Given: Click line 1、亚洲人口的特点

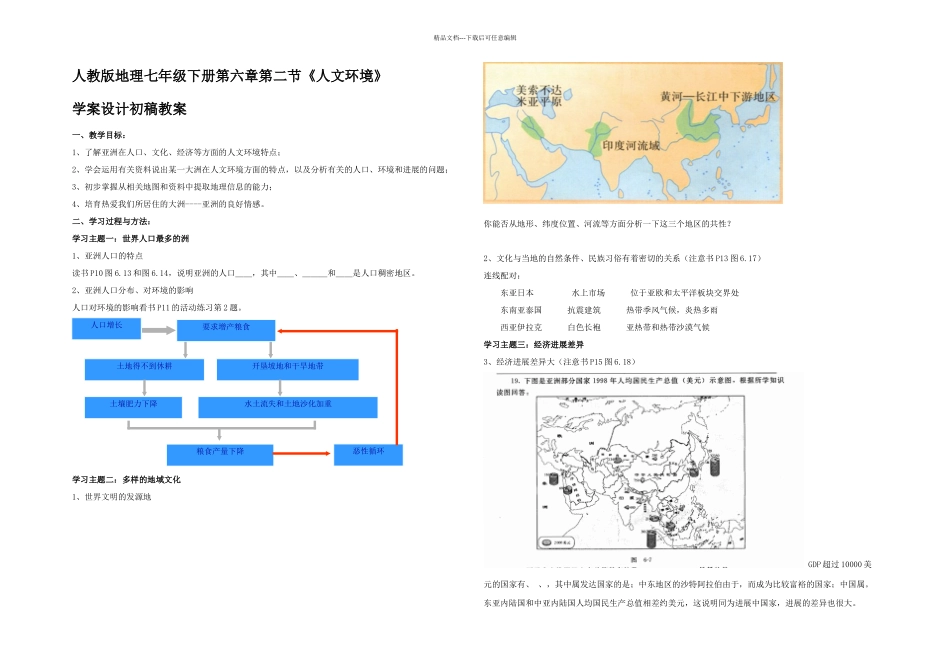Looking at the screenshot, I should [x=108, y=256].
